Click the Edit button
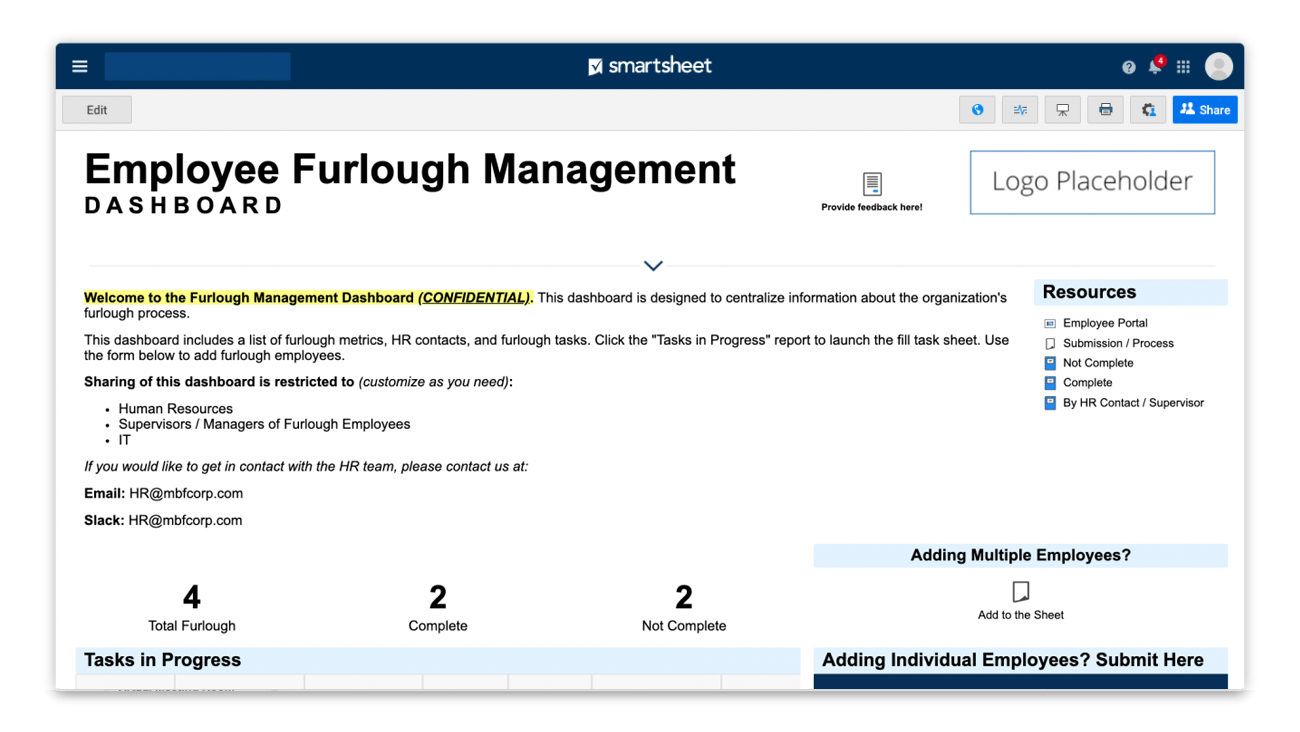 pos(97,110)
